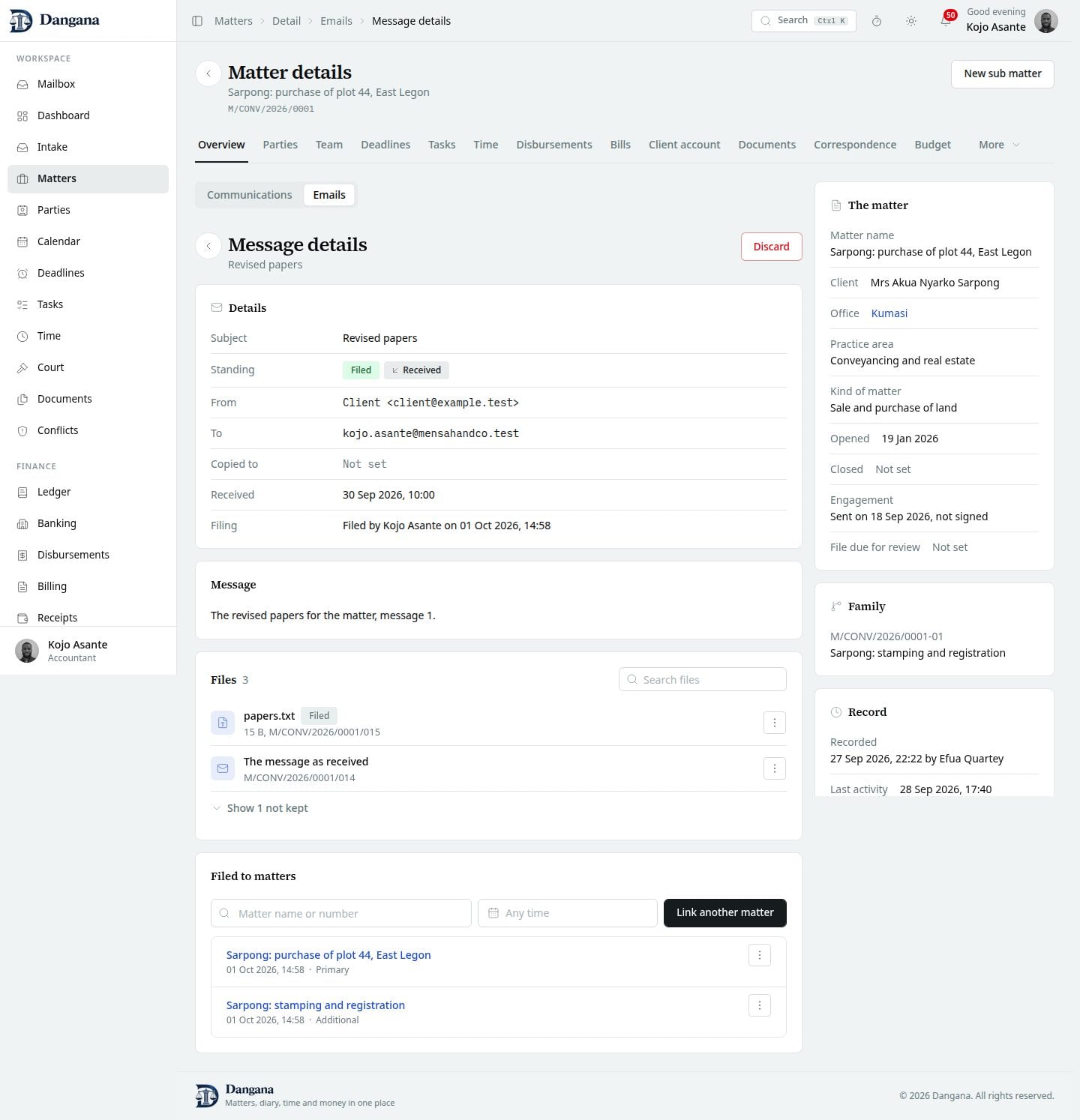Open the timer icon in header
Image resolution: width=1080 pixels, height=1120 pixels.
(876, 21)
